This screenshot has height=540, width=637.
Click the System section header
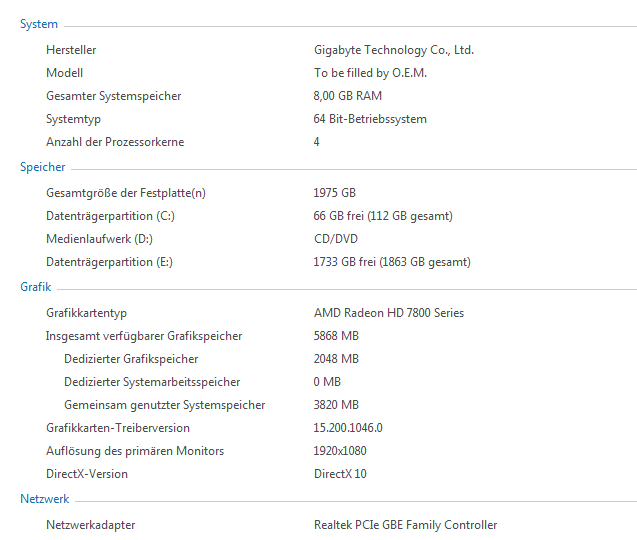pos(39,24)
